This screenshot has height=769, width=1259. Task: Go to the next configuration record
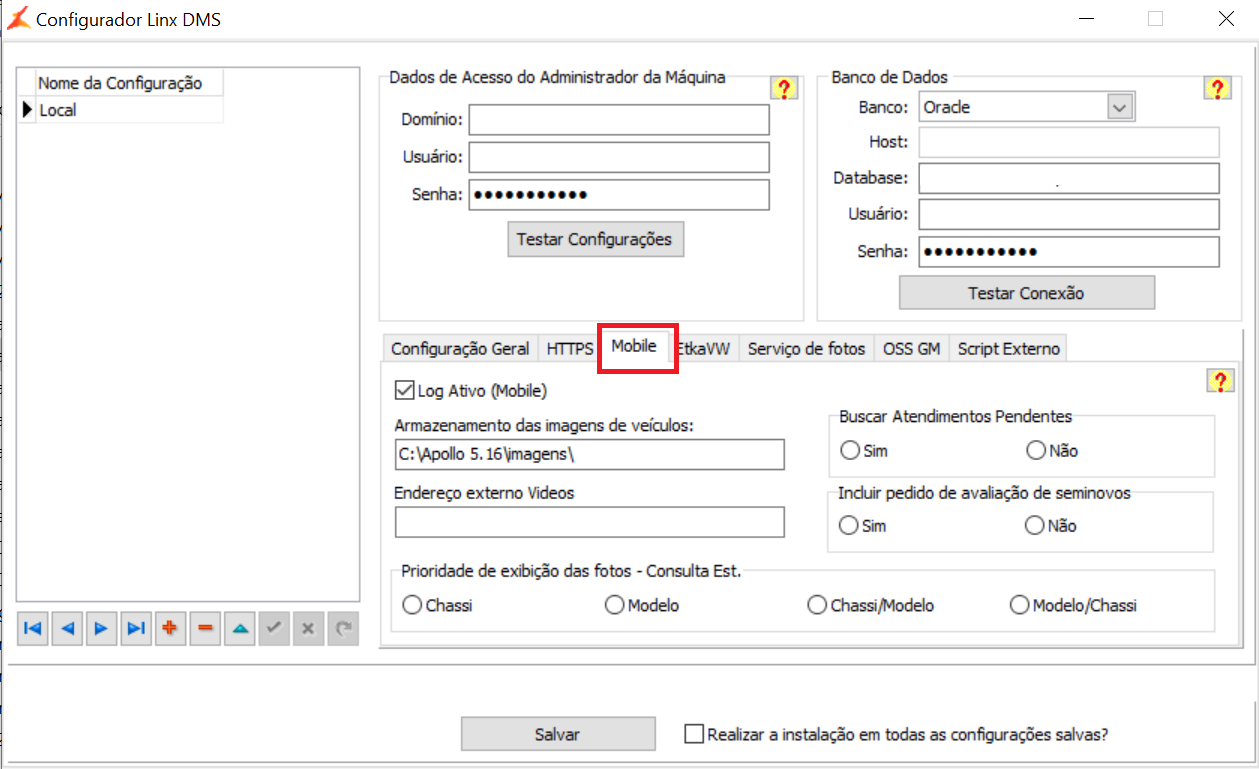click(102, 628)
